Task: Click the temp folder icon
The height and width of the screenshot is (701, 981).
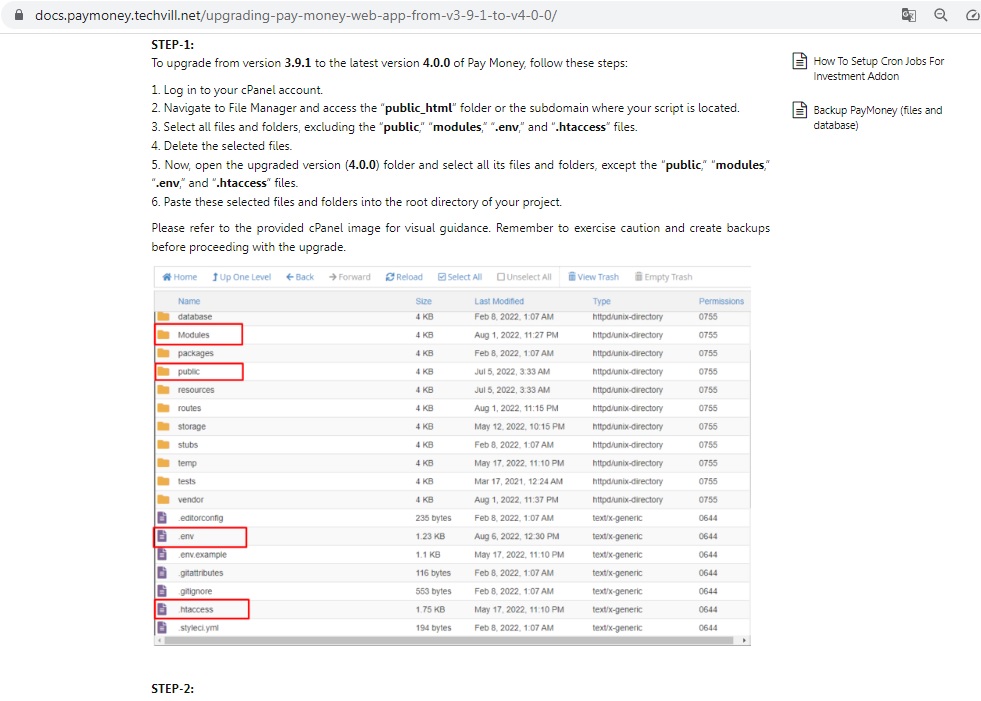Action: click(x=163, y=463)
